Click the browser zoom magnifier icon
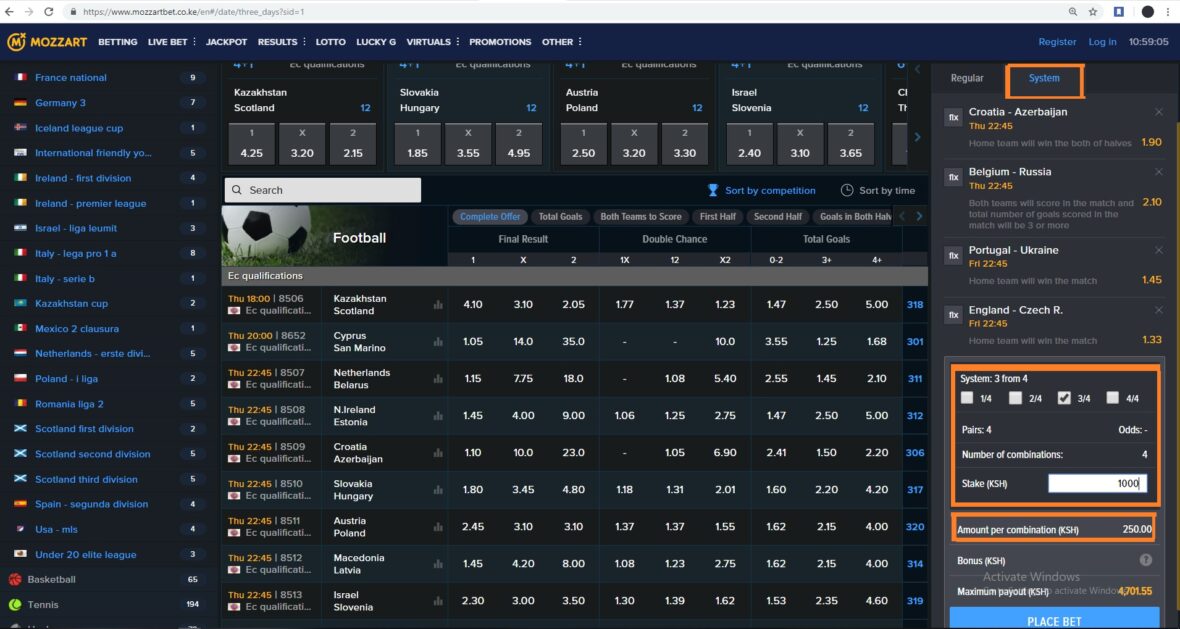Image resolution: width=1180 pixels, height=629 pixels. point(1073,11)
